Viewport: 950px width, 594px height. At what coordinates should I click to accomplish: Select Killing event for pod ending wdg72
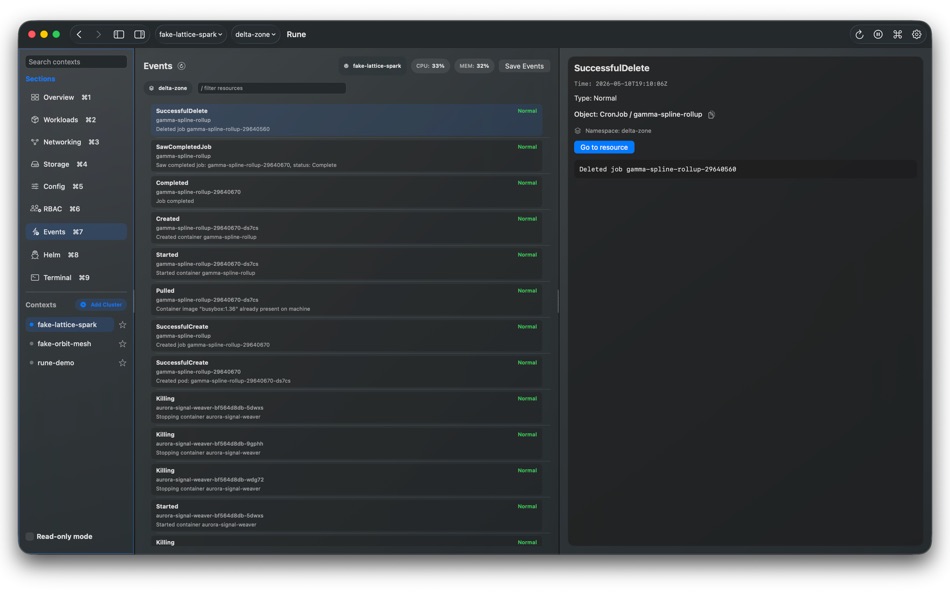tap(347, 480)
